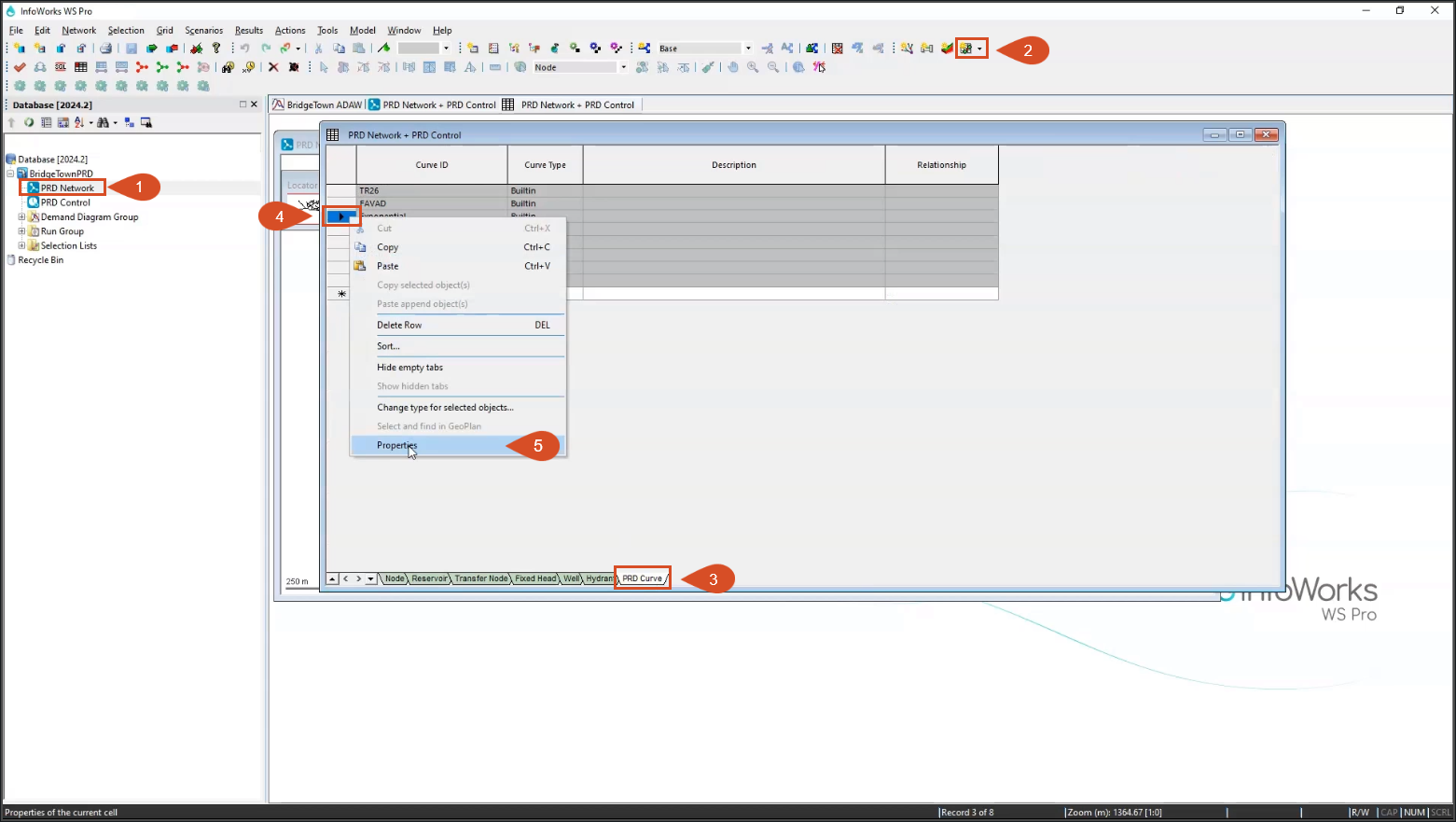Click the up arrow icon in Database panel
This screenshot has width=1456, height=822.
coord(11,122)
